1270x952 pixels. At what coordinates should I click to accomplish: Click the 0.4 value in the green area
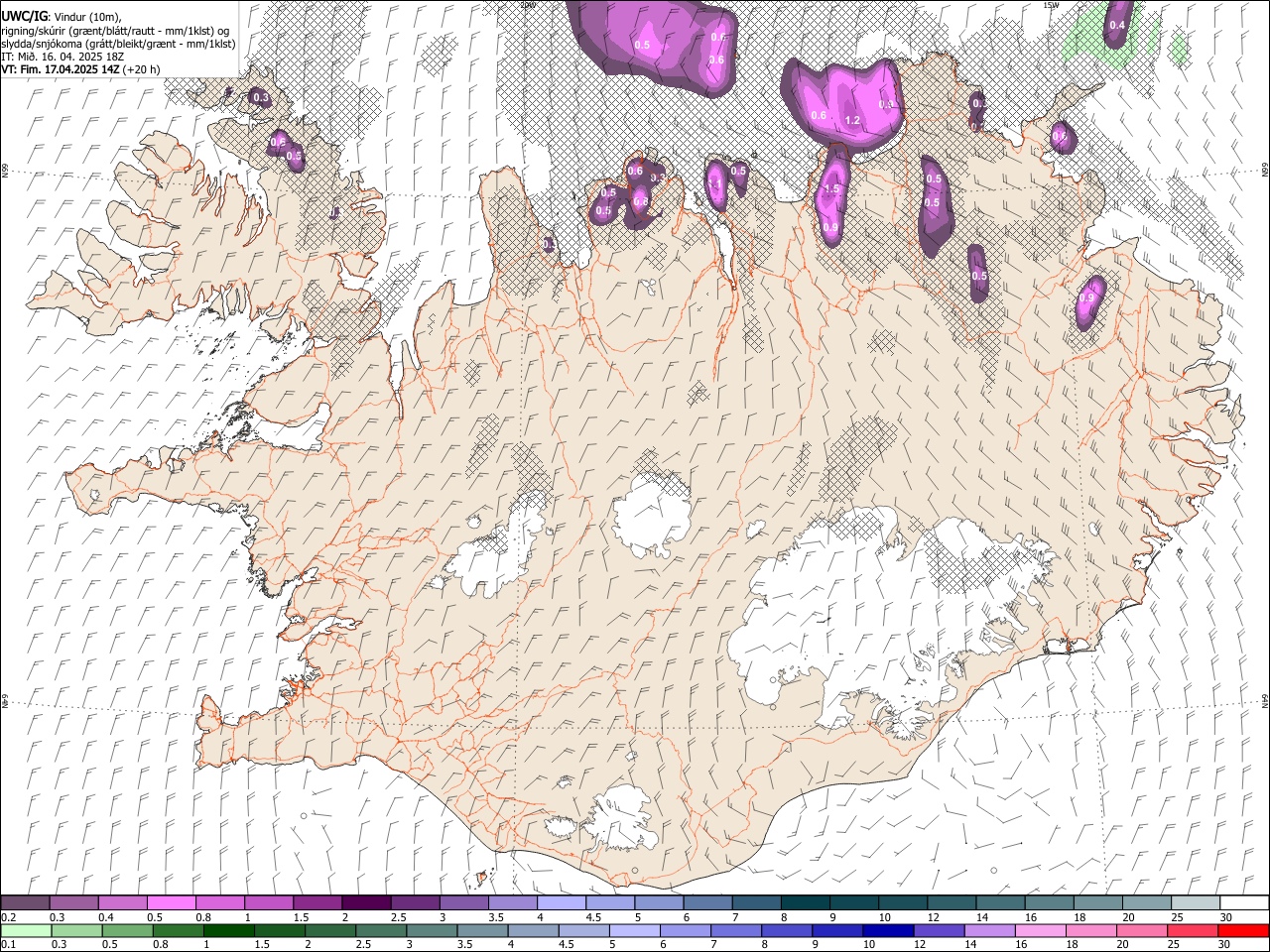(1117, 25)
